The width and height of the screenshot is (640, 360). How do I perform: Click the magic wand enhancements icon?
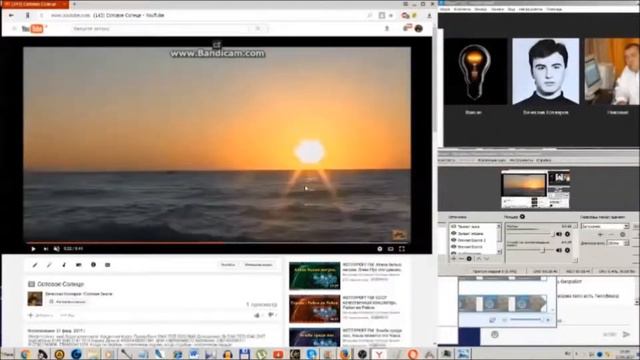[x=49, y=265]
